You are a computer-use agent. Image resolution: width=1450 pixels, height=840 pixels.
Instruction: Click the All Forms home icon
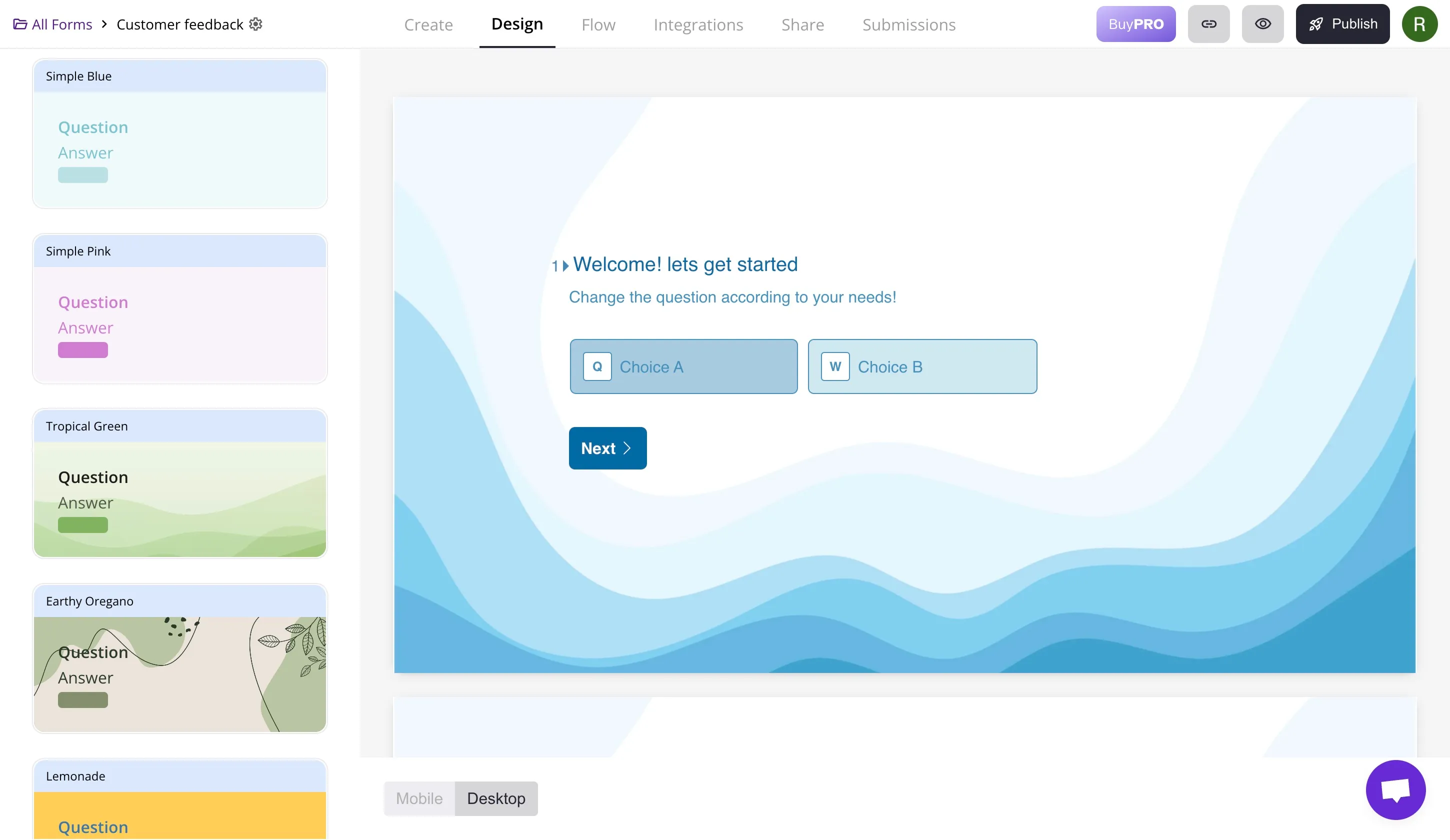19,24
